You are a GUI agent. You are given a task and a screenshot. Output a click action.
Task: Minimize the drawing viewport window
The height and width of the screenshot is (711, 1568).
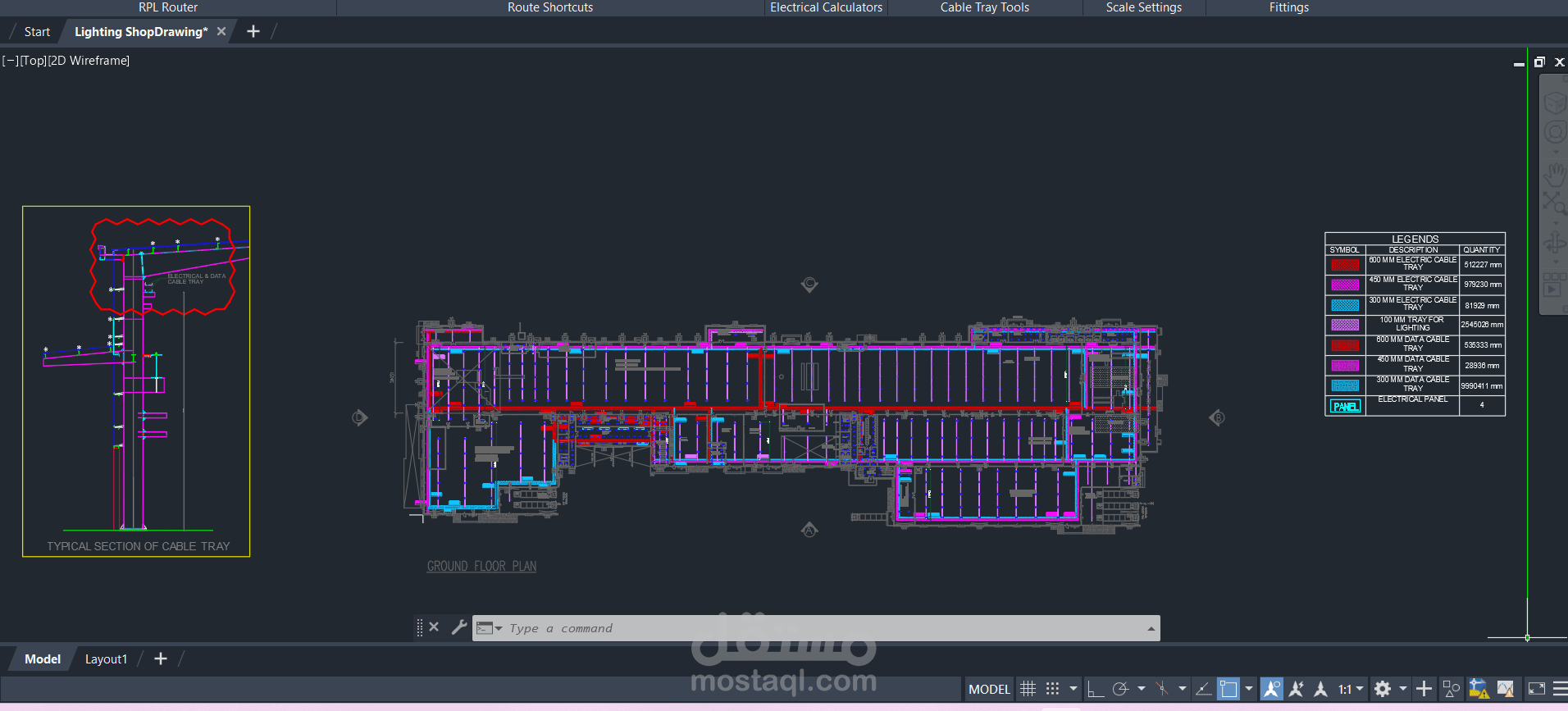(x=1519, y=63)
